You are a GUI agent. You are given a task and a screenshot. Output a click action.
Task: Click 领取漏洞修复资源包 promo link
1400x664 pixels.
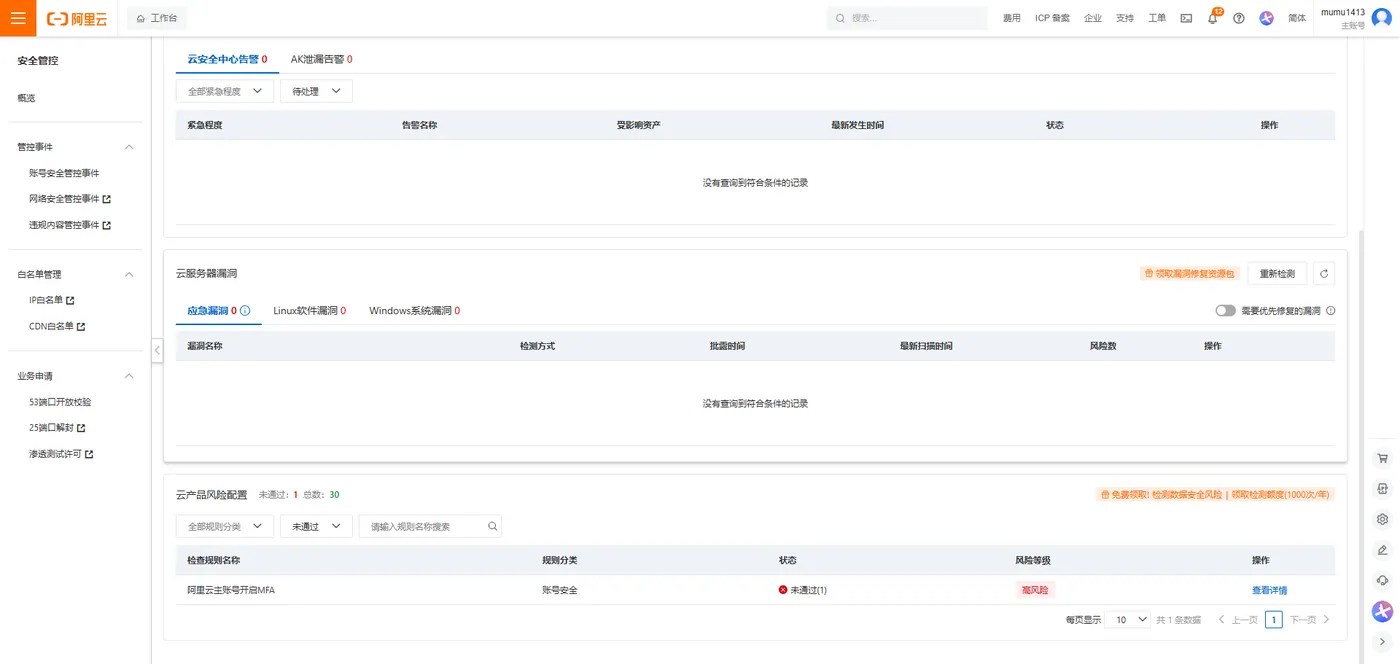tap(1190, 273)
